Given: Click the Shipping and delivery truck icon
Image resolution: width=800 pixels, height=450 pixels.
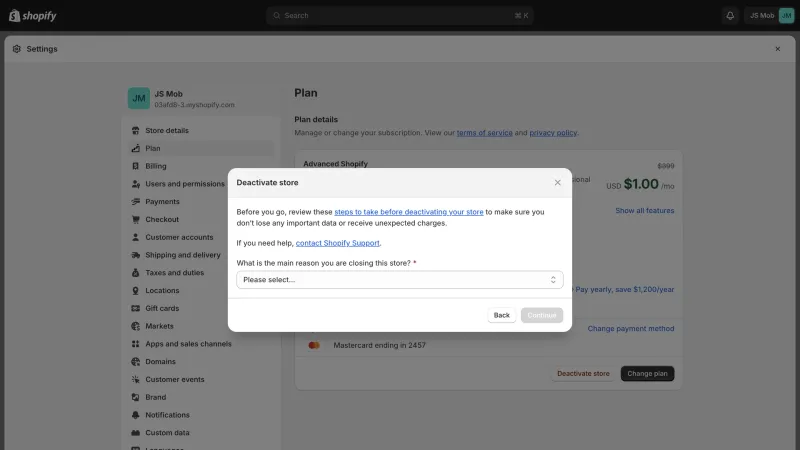Looking at the screenshot, I should pyautogui.click(x=135, y=255).
